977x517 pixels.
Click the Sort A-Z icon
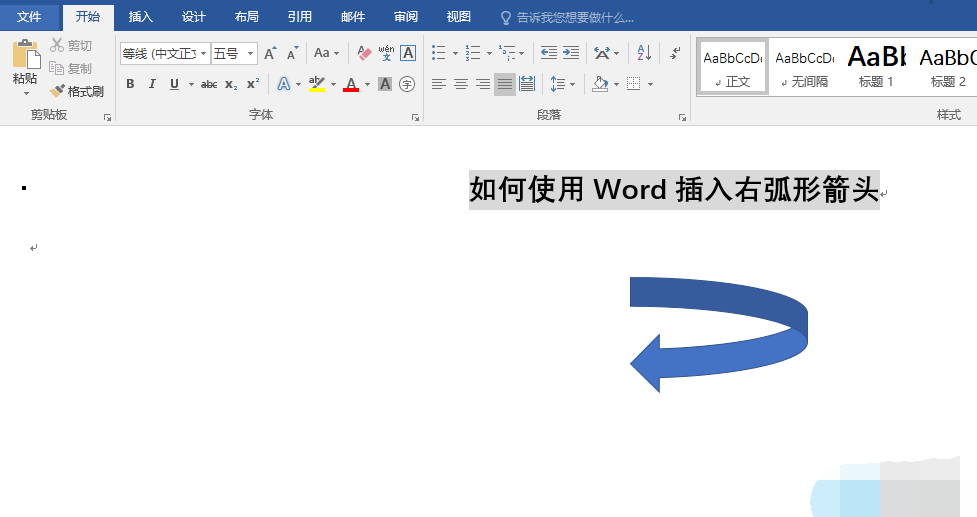(x=644, y=53)
